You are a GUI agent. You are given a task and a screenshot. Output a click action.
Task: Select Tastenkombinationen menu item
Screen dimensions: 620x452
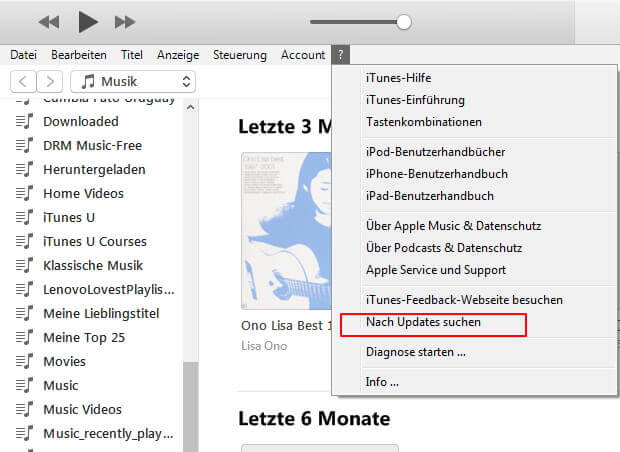pos(423,122)
